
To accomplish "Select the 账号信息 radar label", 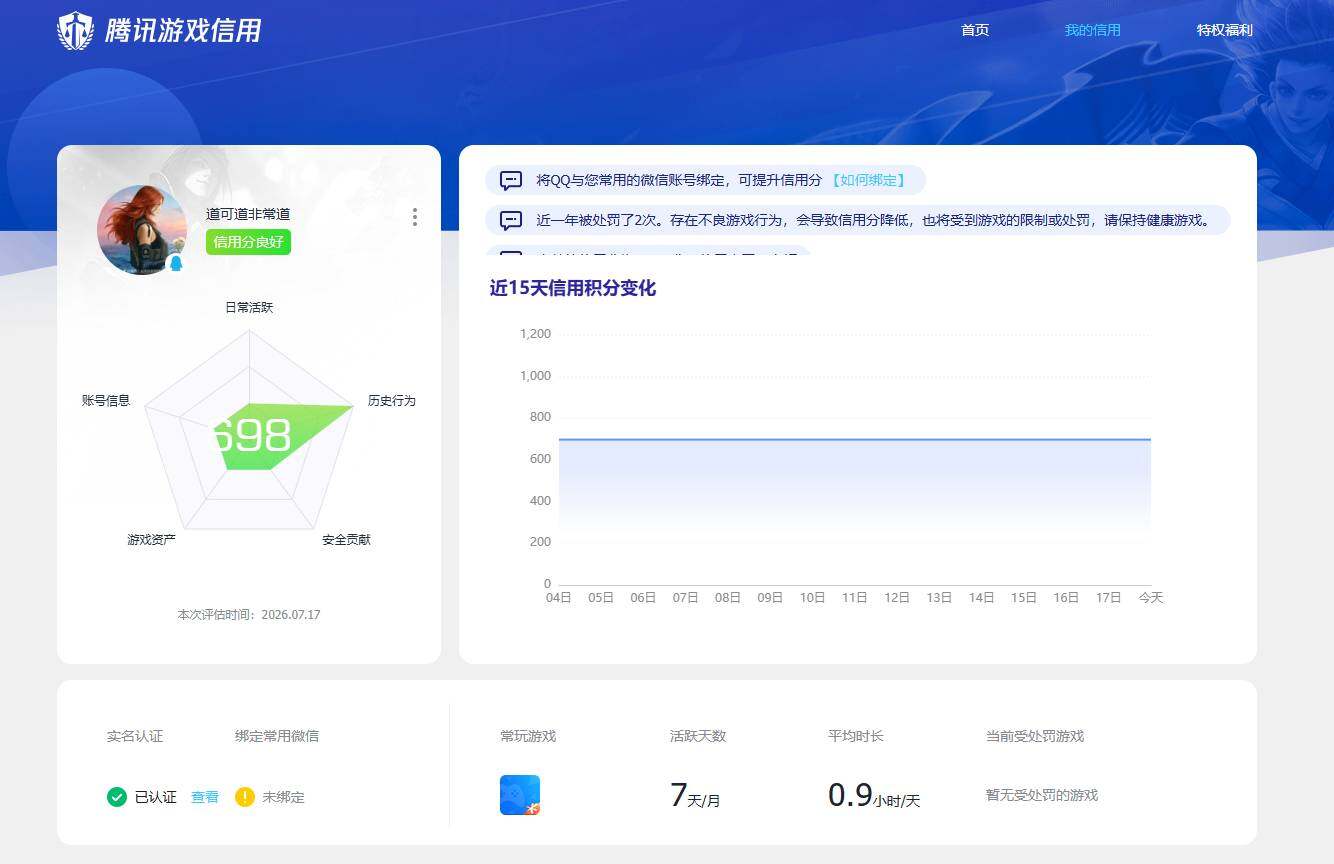I will coord(106,400).
